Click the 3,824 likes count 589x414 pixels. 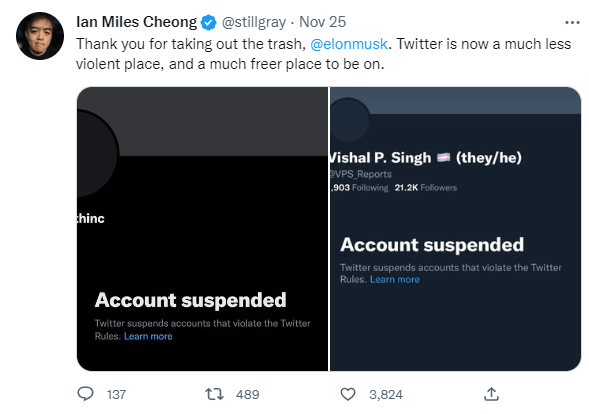pyautogui.click(x=386, y=394)
